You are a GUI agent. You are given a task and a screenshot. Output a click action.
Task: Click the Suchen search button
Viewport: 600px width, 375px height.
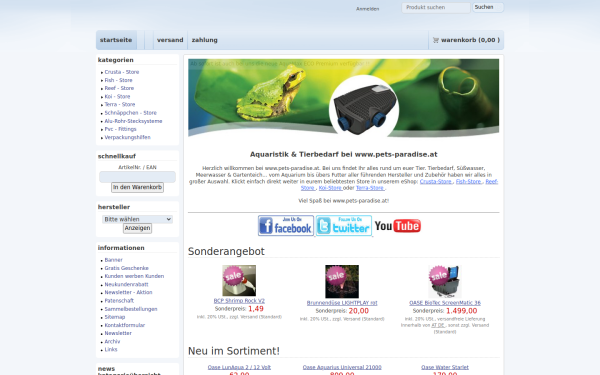(488, 7)
